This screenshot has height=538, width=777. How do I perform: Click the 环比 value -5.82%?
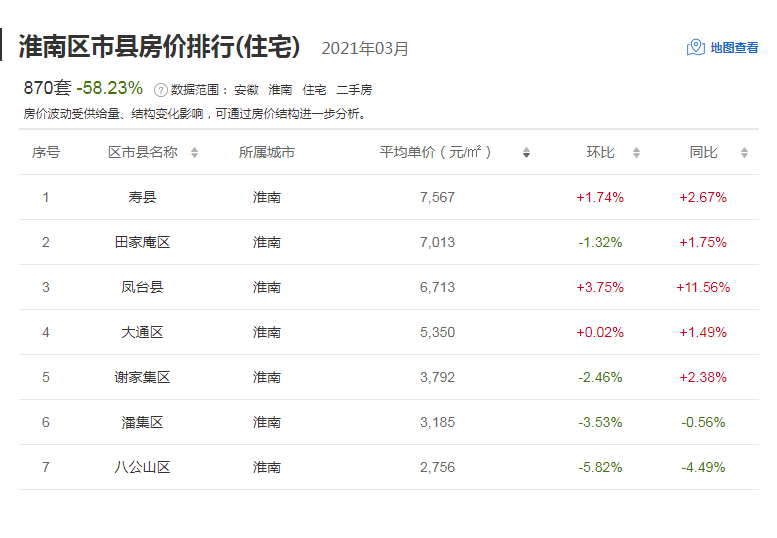click(x=600, y=467)
